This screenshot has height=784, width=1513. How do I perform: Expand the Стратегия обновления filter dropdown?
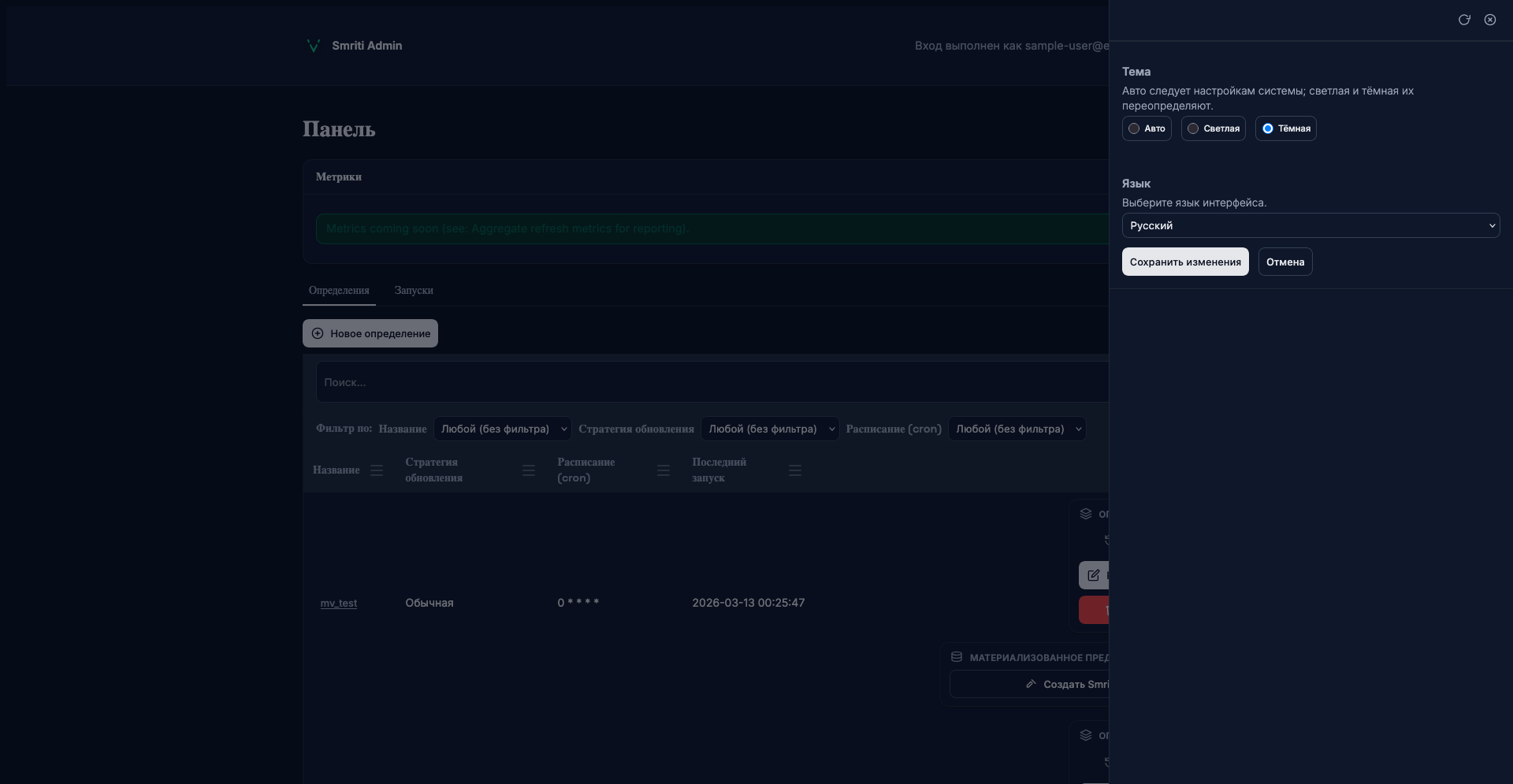pyautogui.click(x=769, y=429)
